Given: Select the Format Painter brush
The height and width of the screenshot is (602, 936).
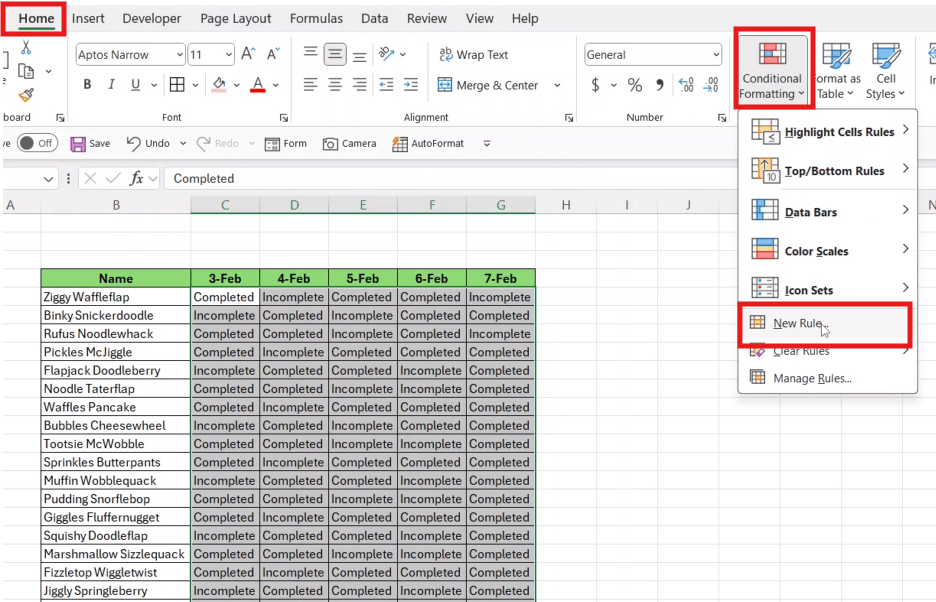Looking at the screenshot, I should 26,94.
